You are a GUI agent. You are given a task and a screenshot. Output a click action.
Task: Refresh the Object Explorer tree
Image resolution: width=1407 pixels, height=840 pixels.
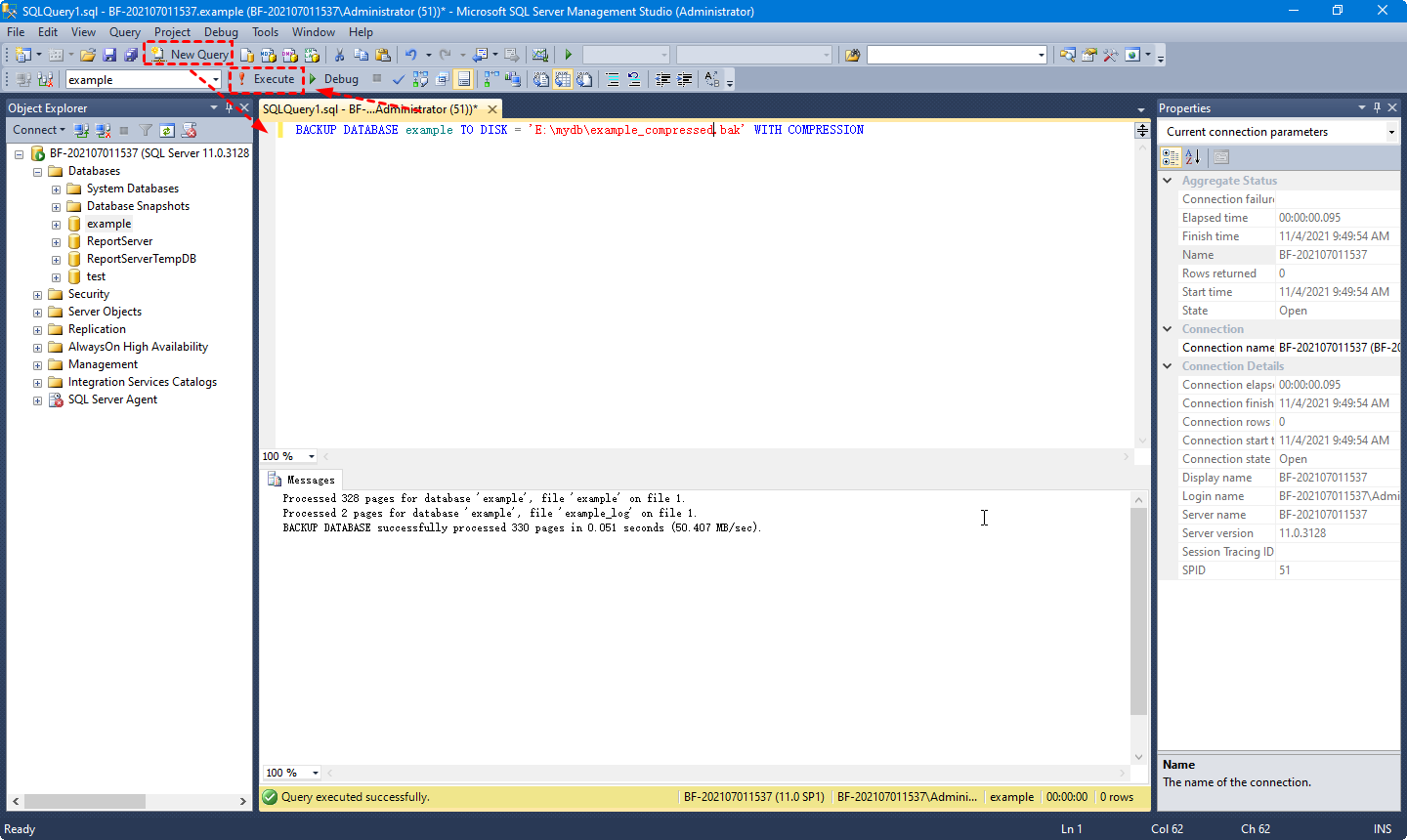tap(167, 130)
